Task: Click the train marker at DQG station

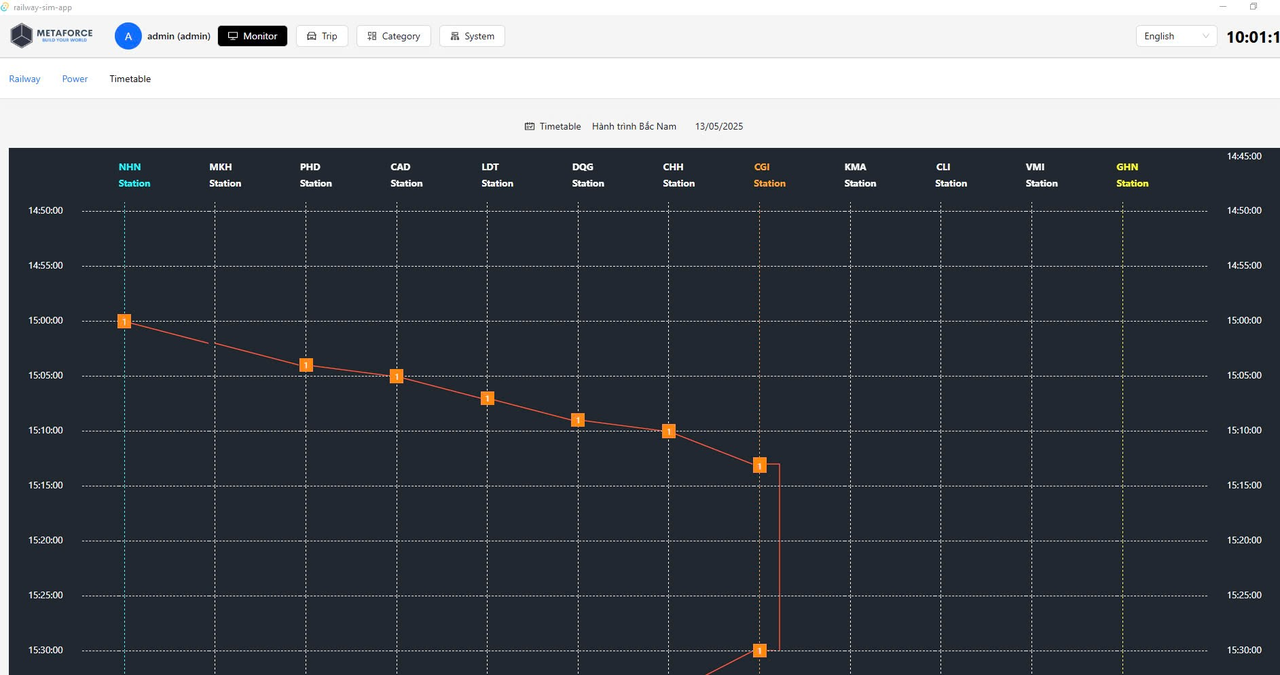Action: click(577, 420)
